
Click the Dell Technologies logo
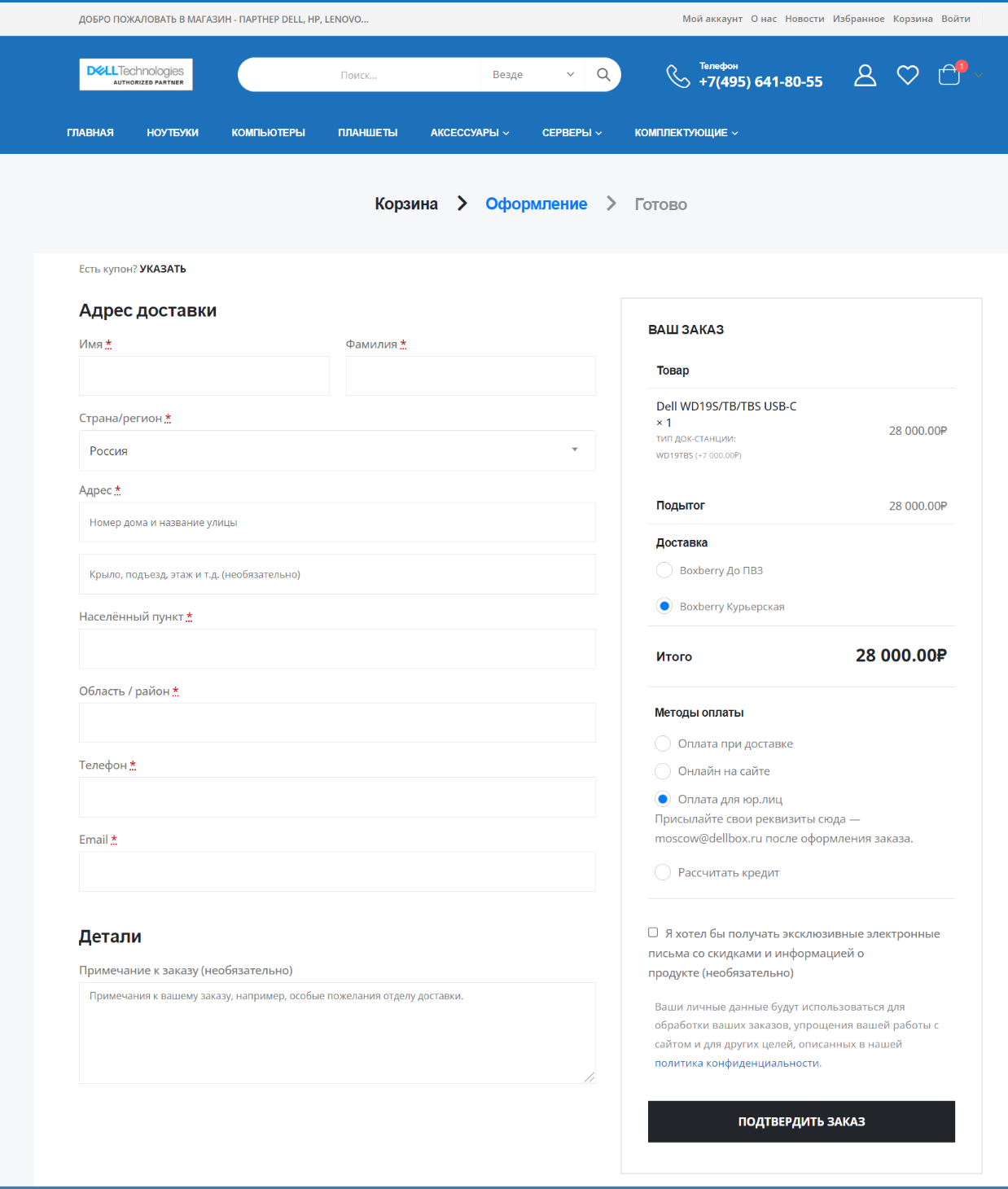pyautogui.click(x=136, y=74)
